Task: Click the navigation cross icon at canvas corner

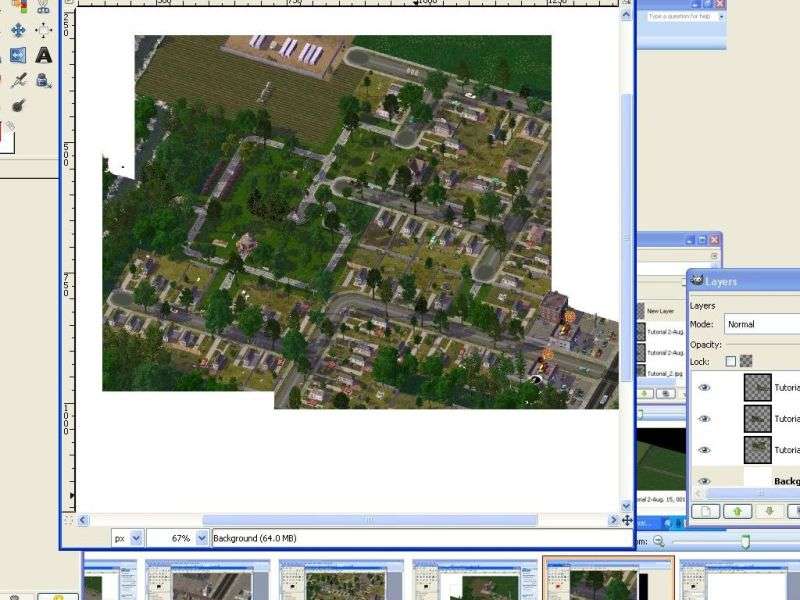Action: 627,520
